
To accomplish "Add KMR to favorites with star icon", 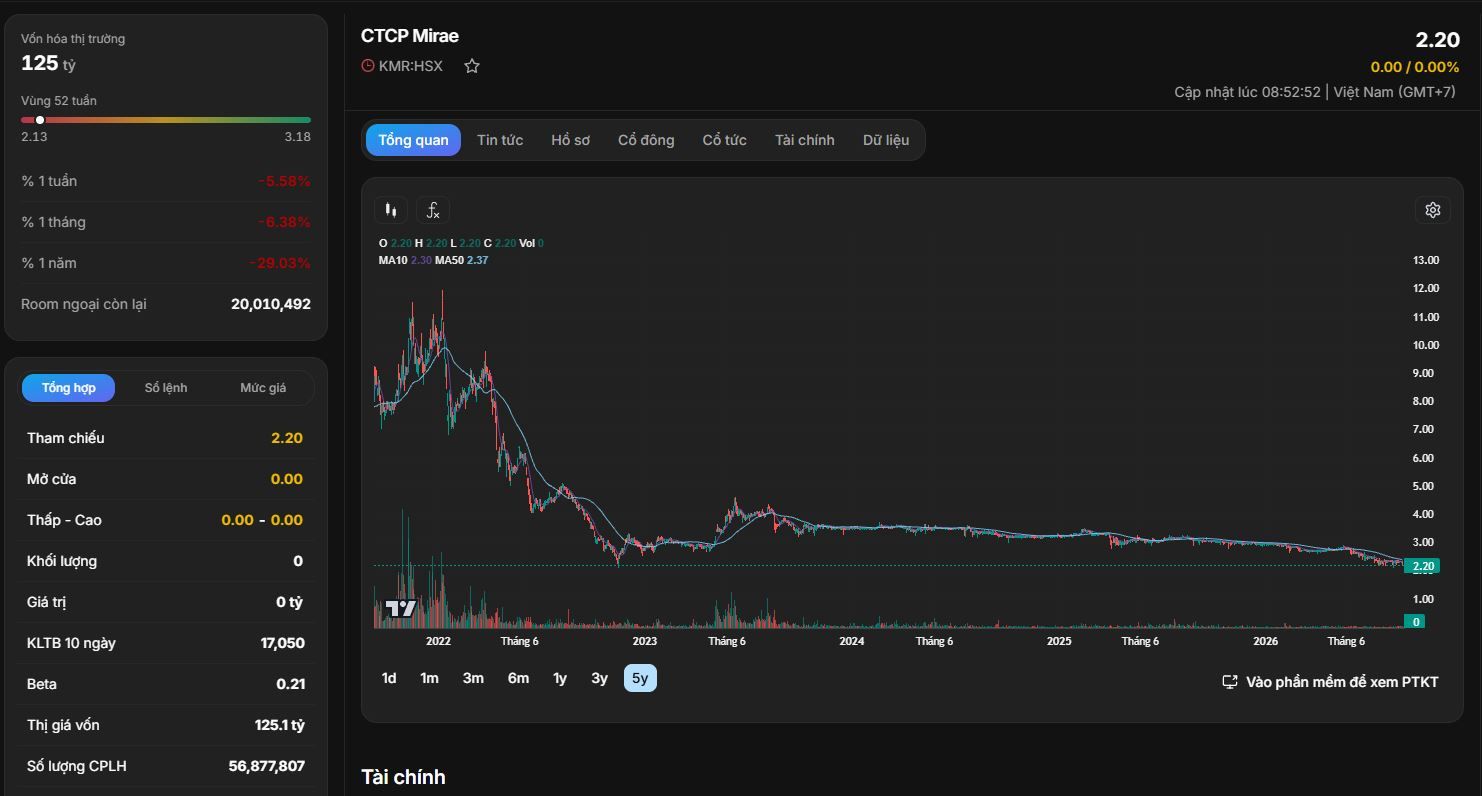I will (472, 66).
